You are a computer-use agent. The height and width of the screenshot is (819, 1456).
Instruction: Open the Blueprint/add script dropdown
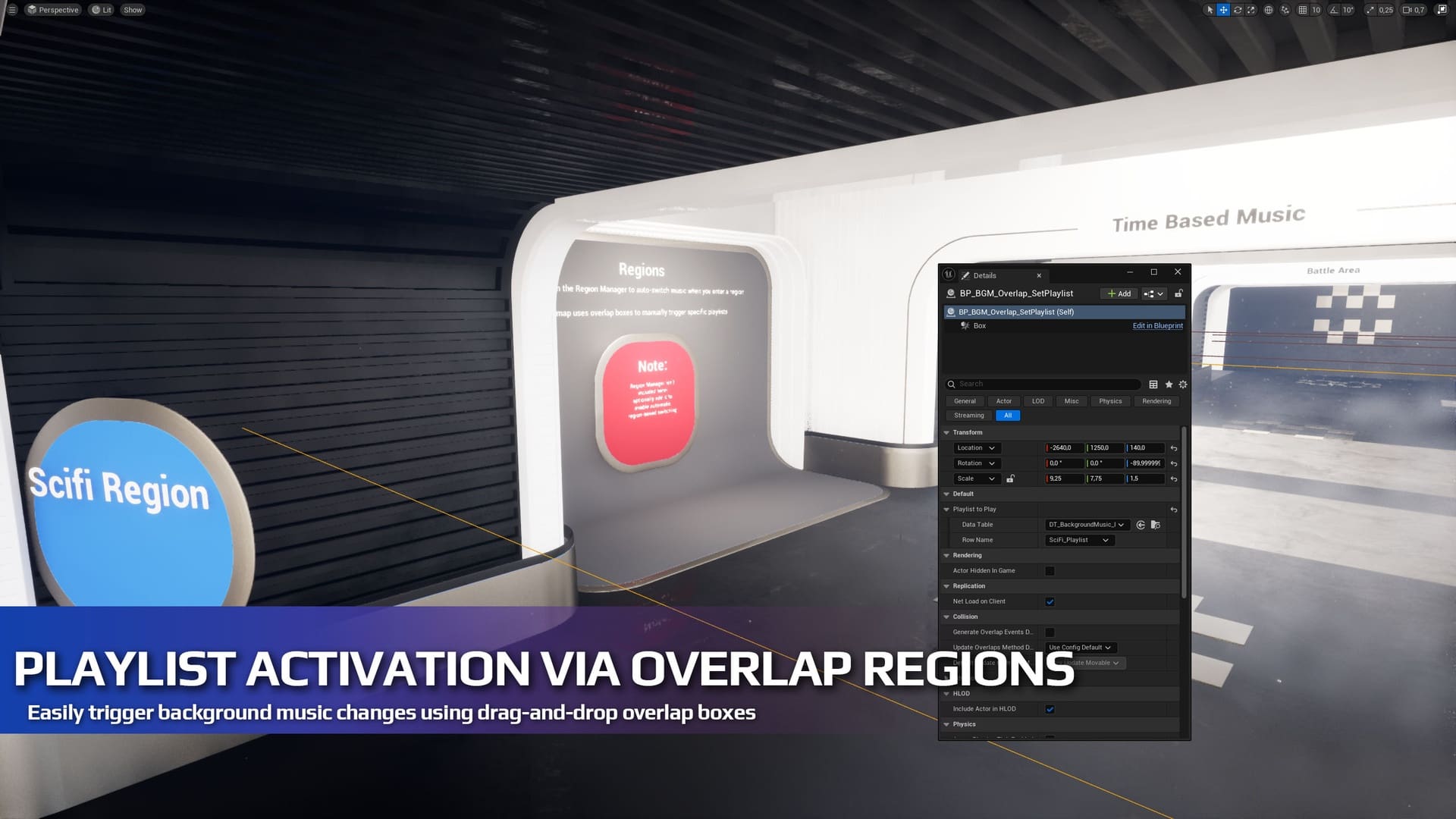point(1153,293)
